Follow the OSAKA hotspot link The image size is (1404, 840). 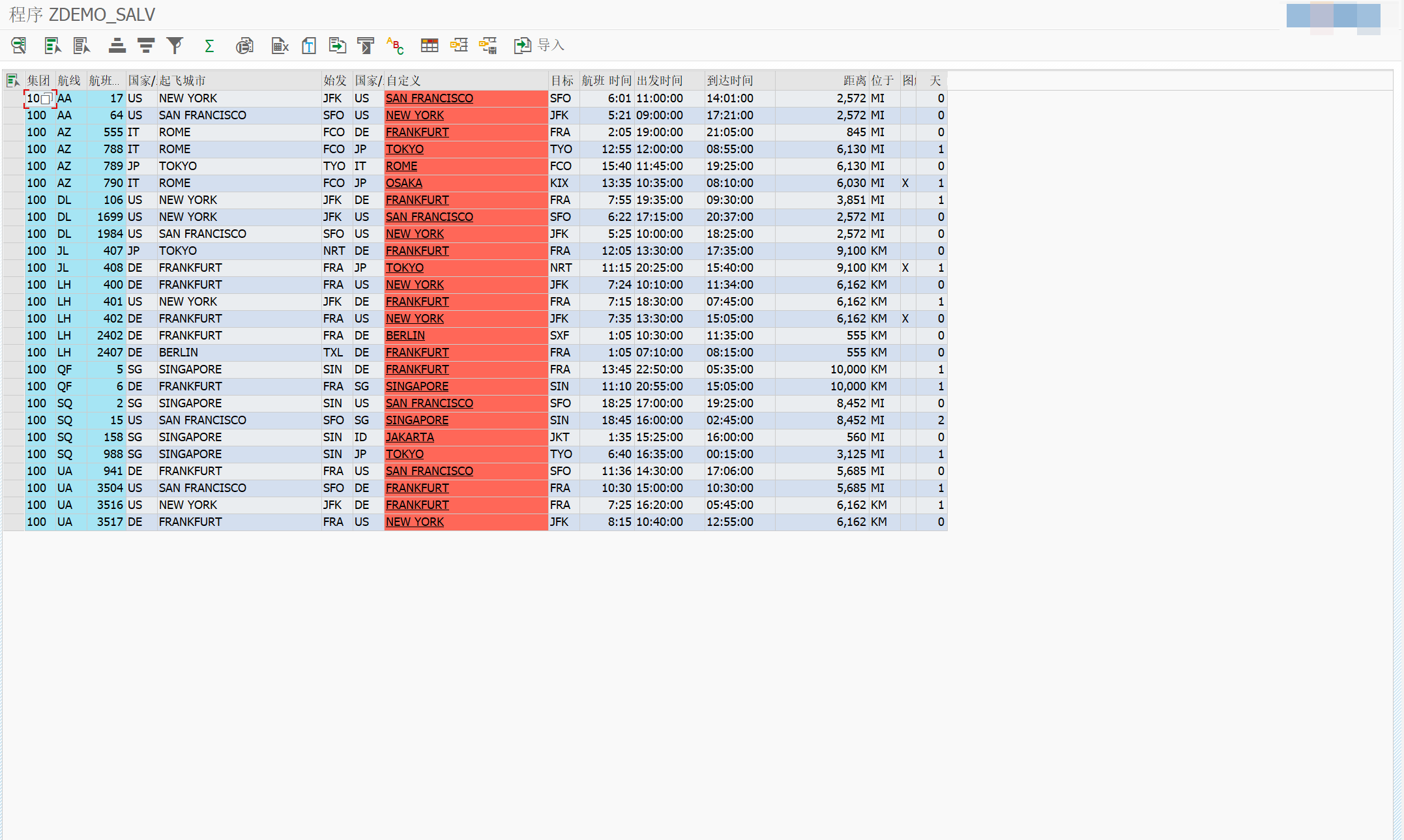pos(403,183)
